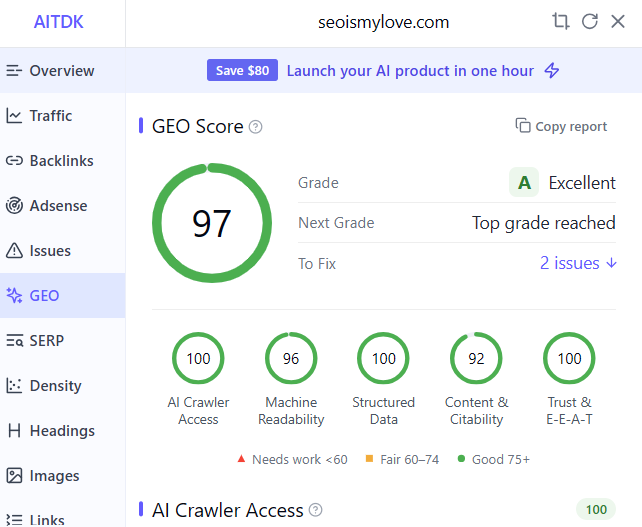Click the Links list icon
Screen dimensions: 642x527
[14, 520]
